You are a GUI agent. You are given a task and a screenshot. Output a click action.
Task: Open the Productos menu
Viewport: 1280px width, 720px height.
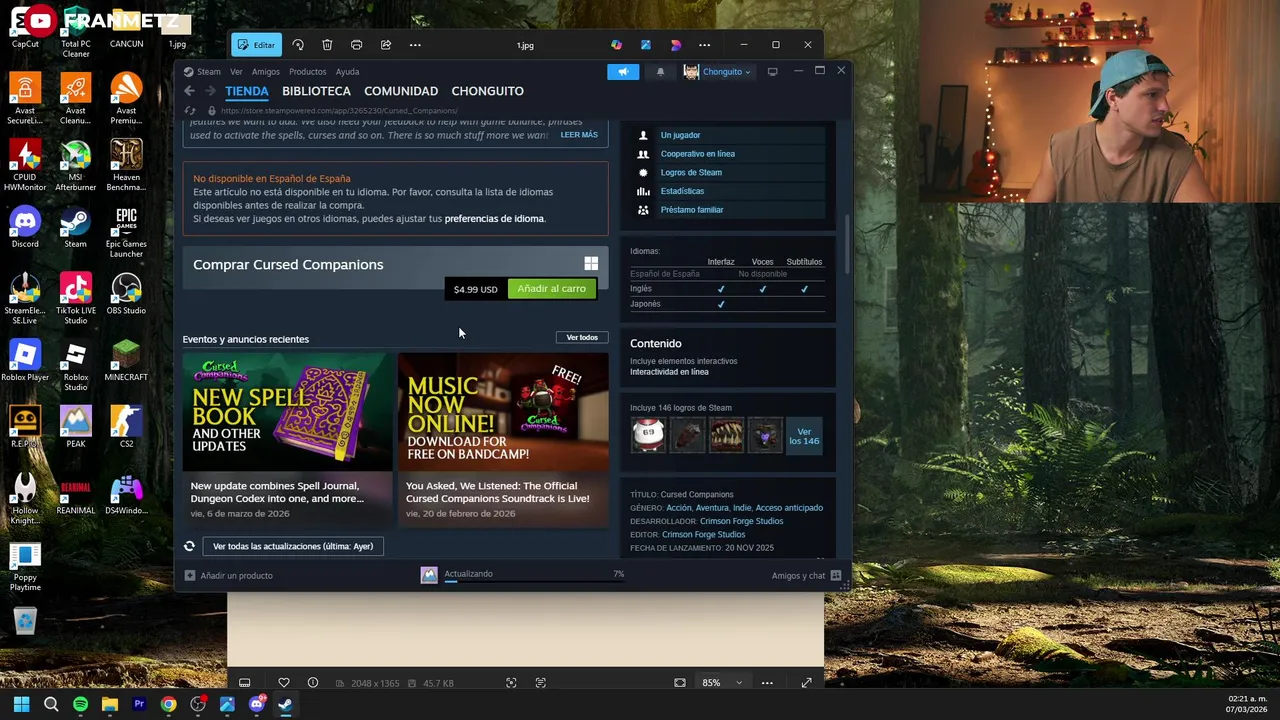click(307, 72)
